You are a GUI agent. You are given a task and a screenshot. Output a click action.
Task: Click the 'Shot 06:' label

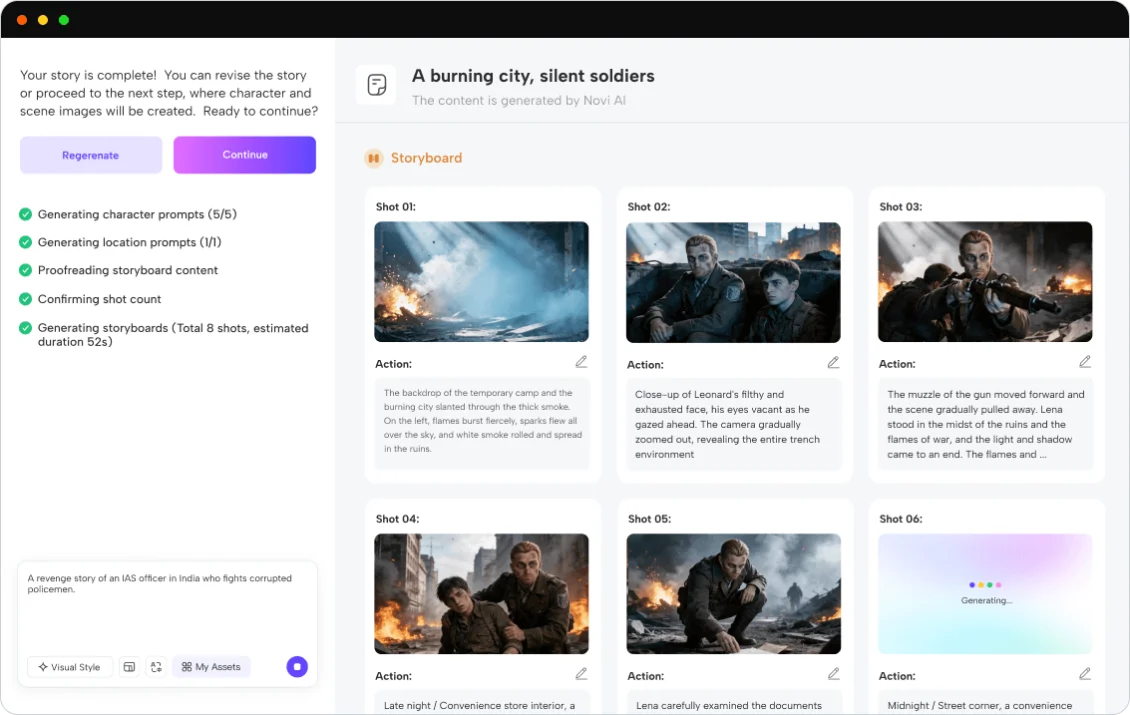tap(901, 519)
